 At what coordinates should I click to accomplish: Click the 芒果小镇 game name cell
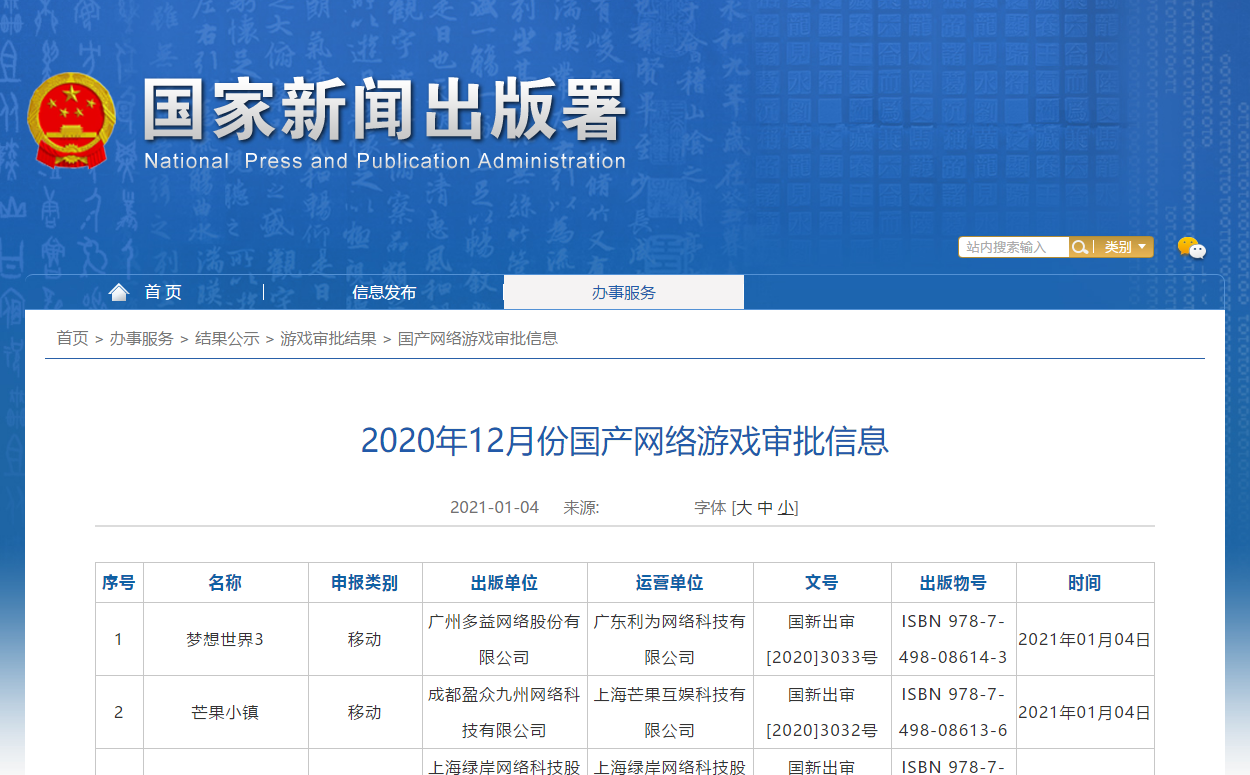225,712
